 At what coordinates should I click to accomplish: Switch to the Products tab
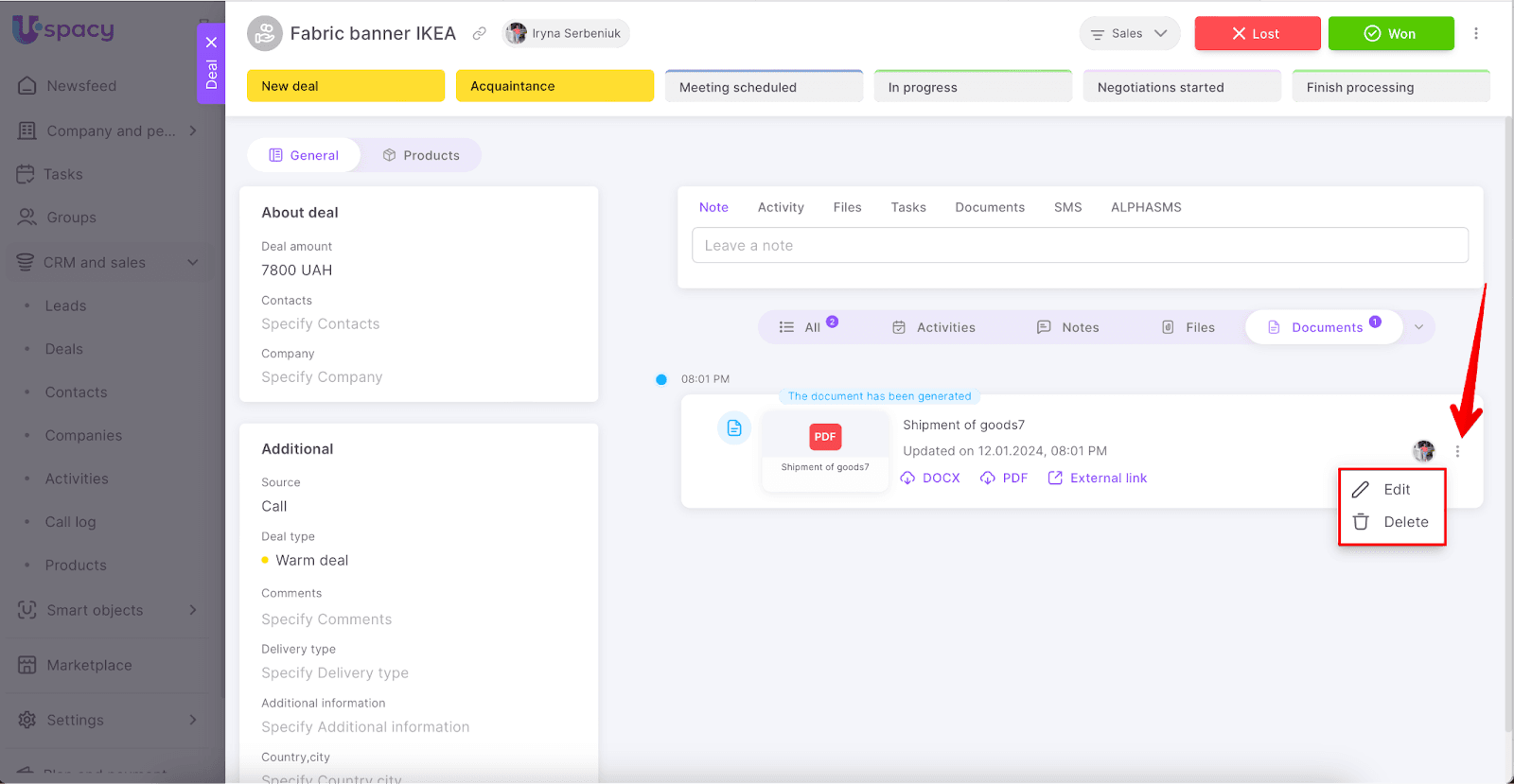point(421,156)
